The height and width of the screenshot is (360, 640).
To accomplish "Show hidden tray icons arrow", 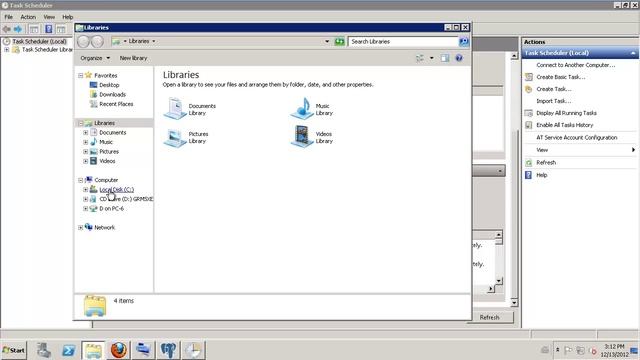I will 558,350.
